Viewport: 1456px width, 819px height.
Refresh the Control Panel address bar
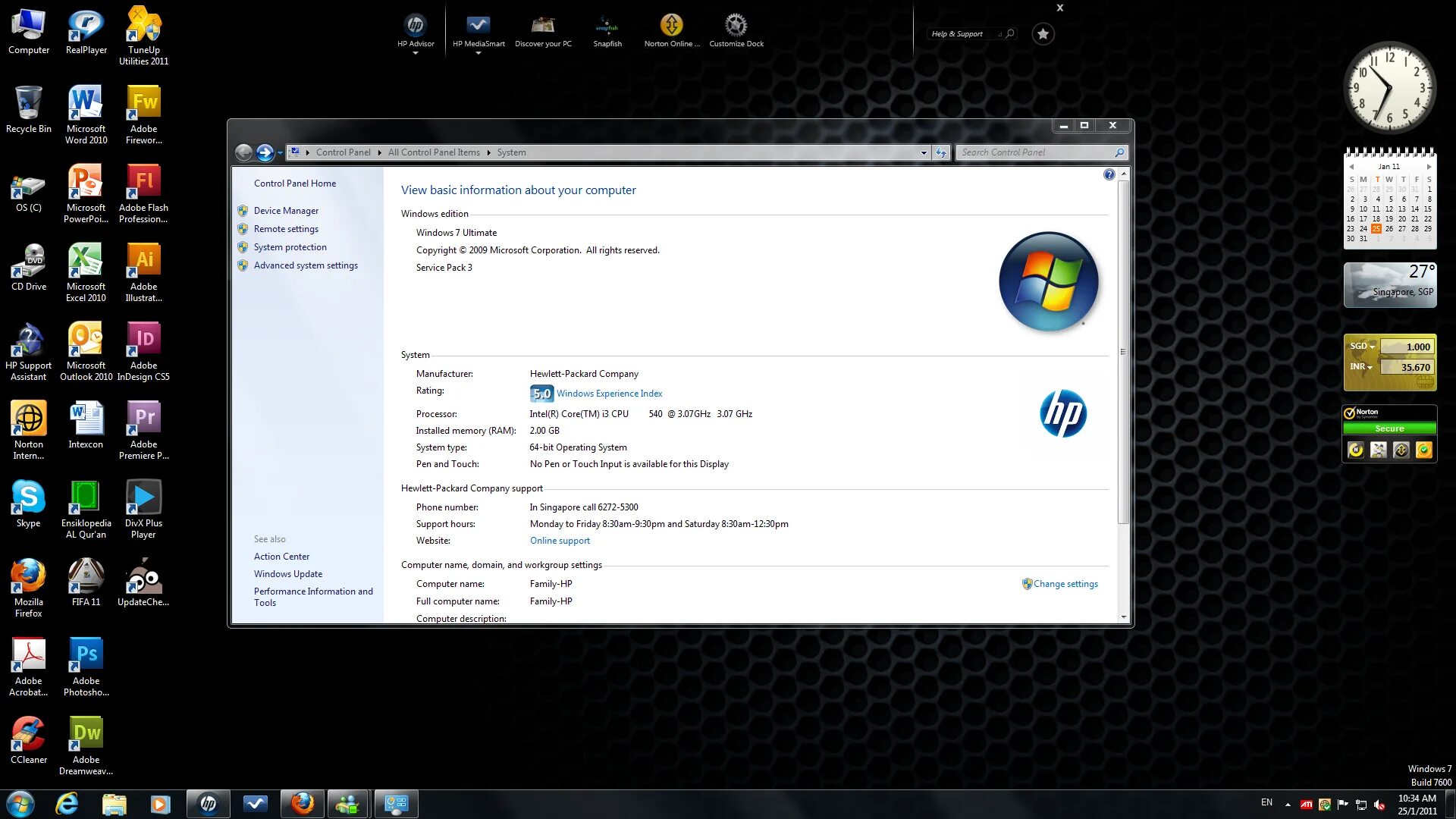941,152
